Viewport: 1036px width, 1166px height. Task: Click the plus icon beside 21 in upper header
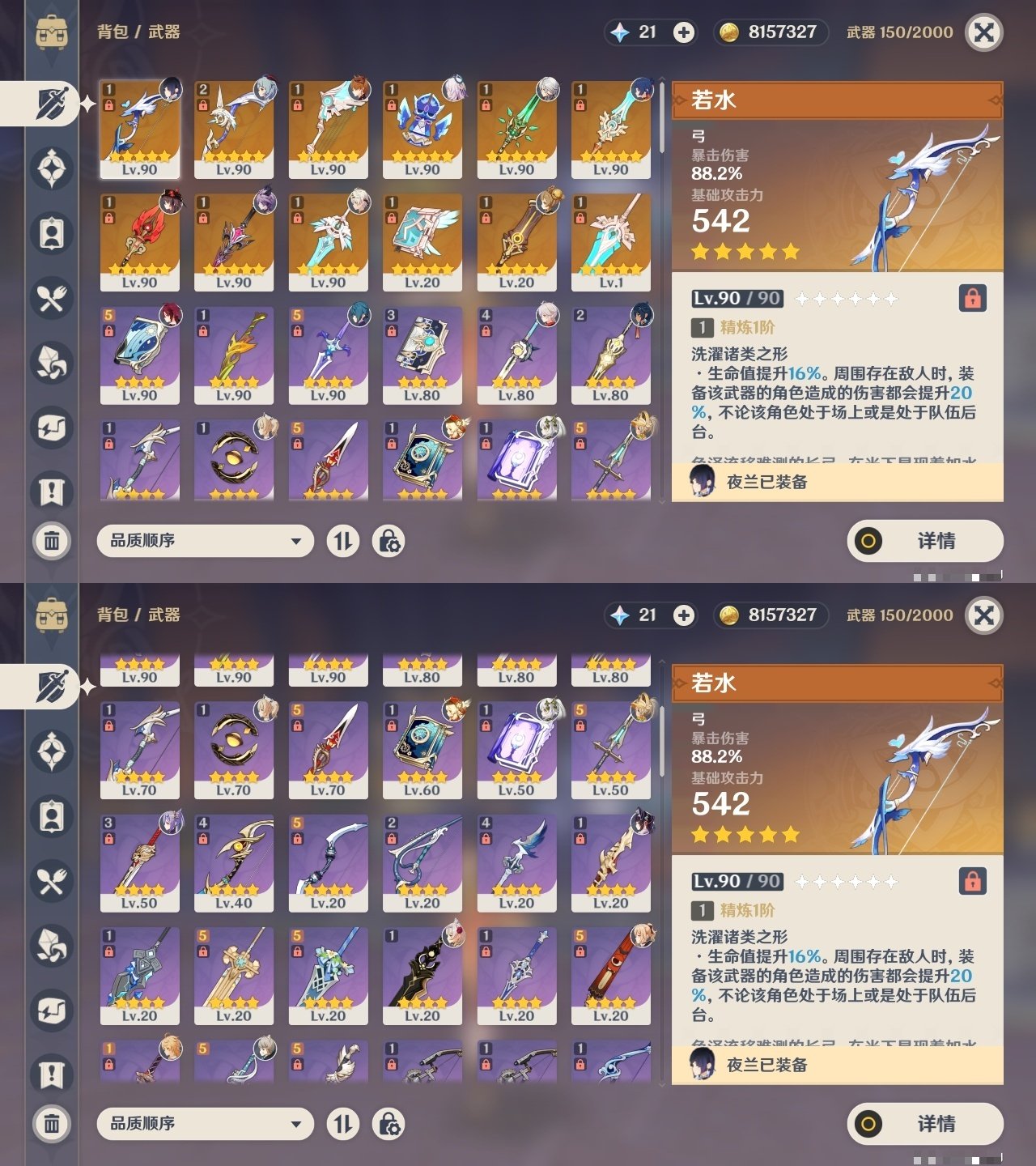click(684, 32)
